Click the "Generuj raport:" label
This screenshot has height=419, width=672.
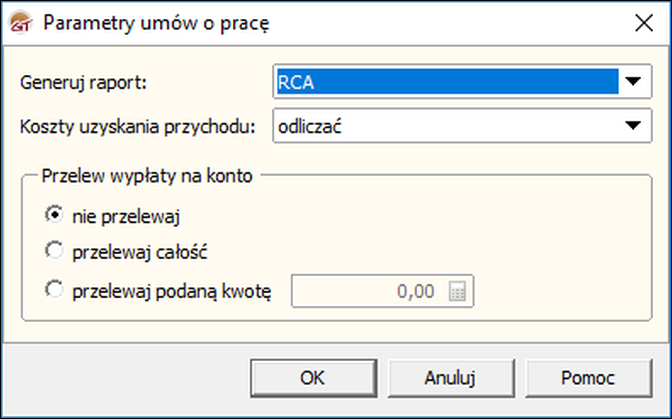(x=83, y=83)
